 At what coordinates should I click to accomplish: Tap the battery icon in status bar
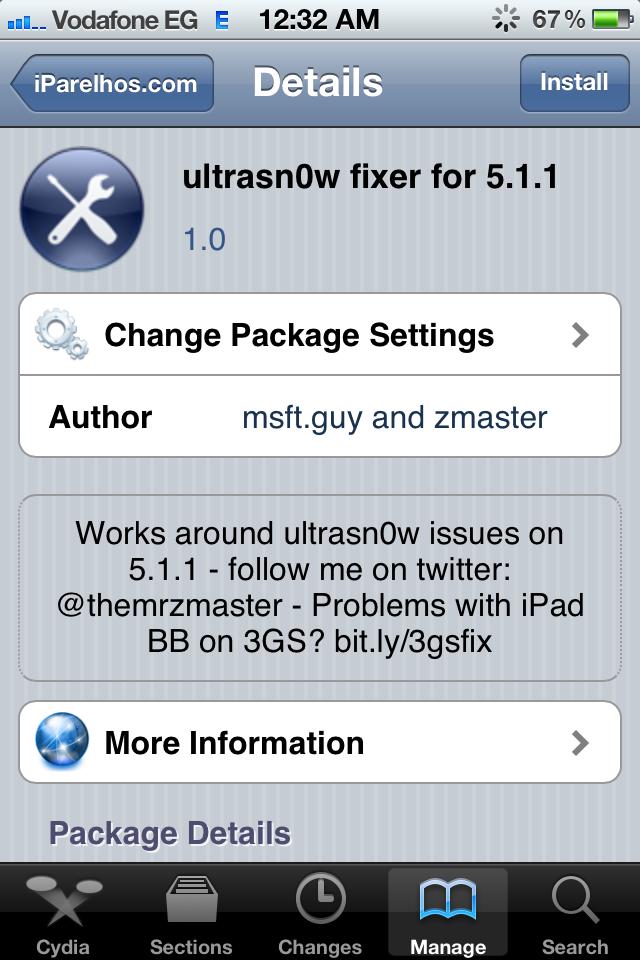(612, 20)
